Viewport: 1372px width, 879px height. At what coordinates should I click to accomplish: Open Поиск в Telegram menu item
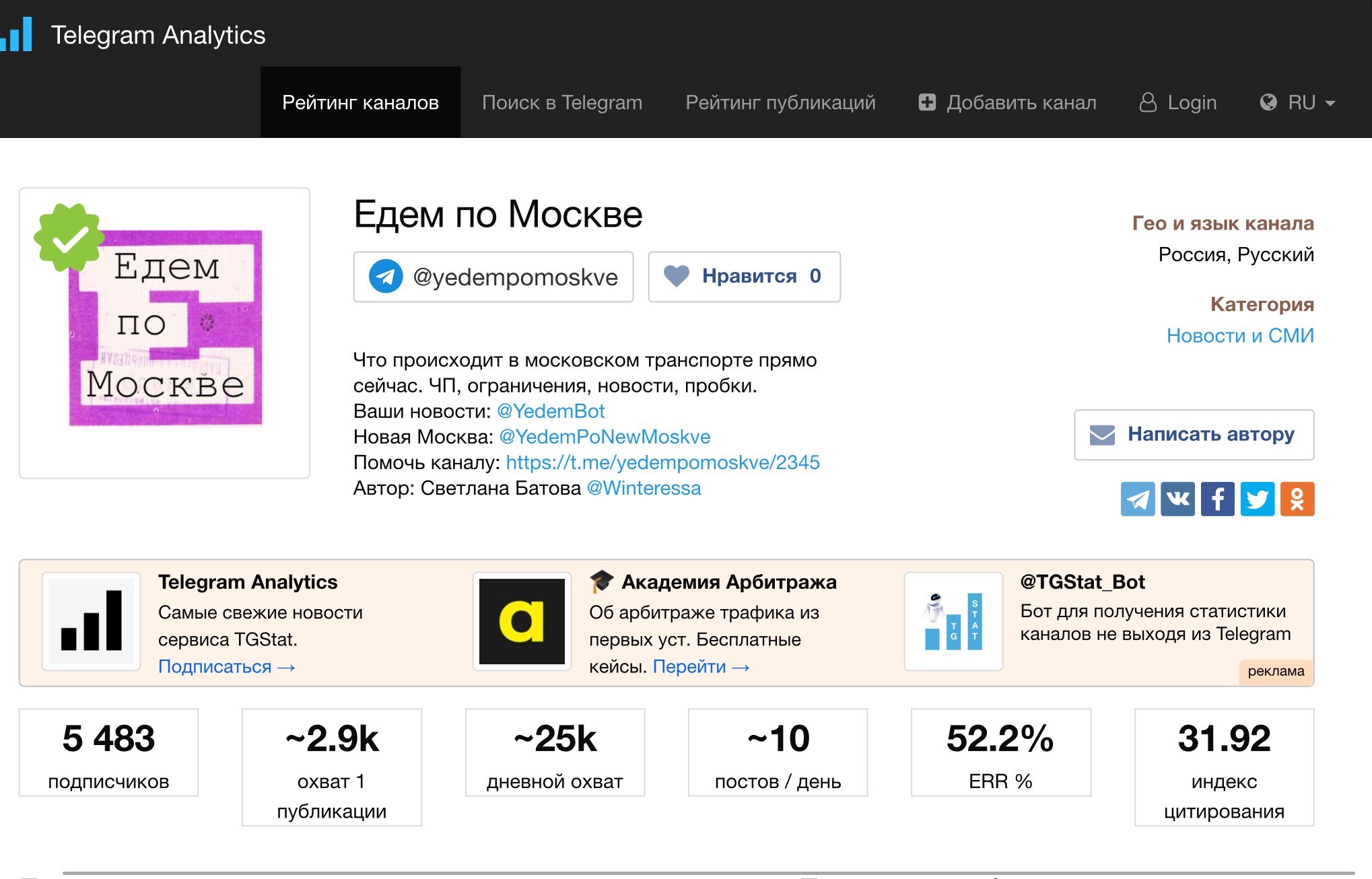point(562,102)
